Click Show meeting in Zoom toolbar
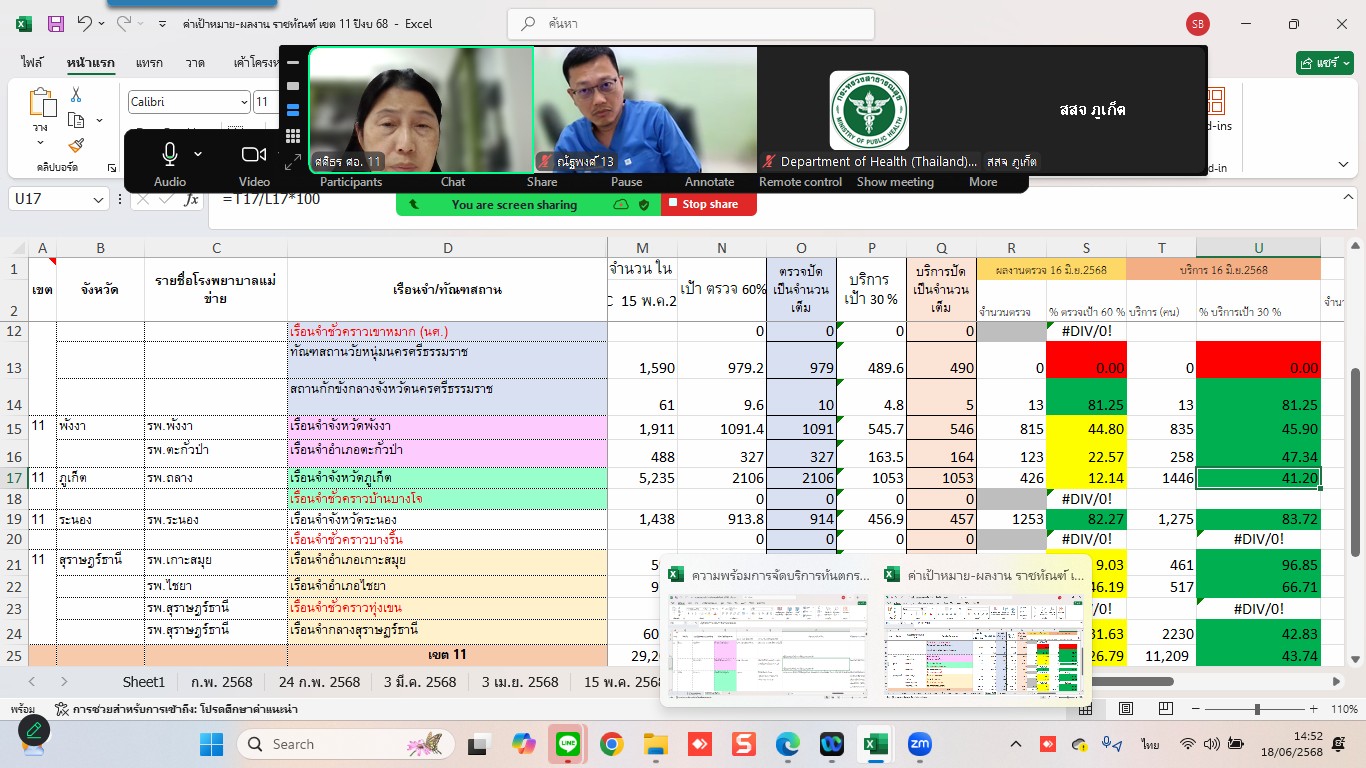This screenshot has height=768, width=1366. point(895,182)
